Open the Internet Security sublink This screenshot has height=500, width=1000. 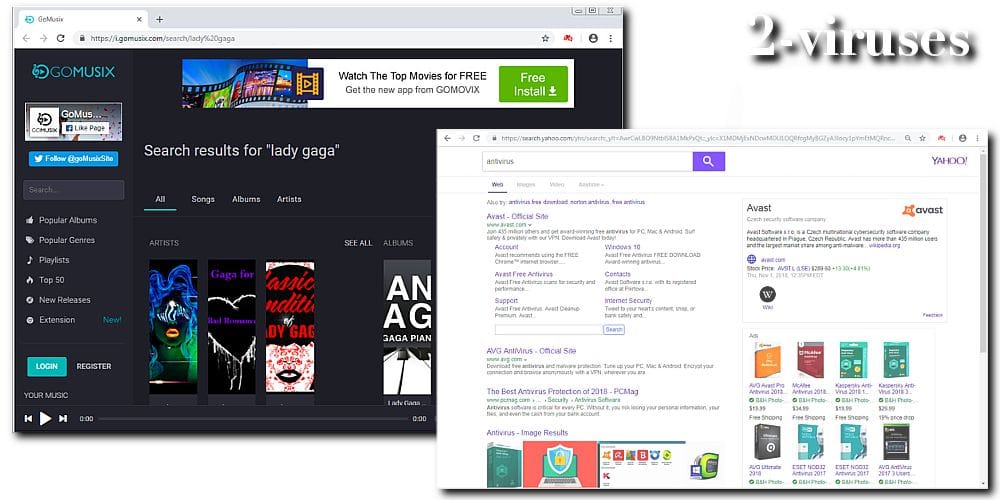pyautogui.click(x=628, y=300)
